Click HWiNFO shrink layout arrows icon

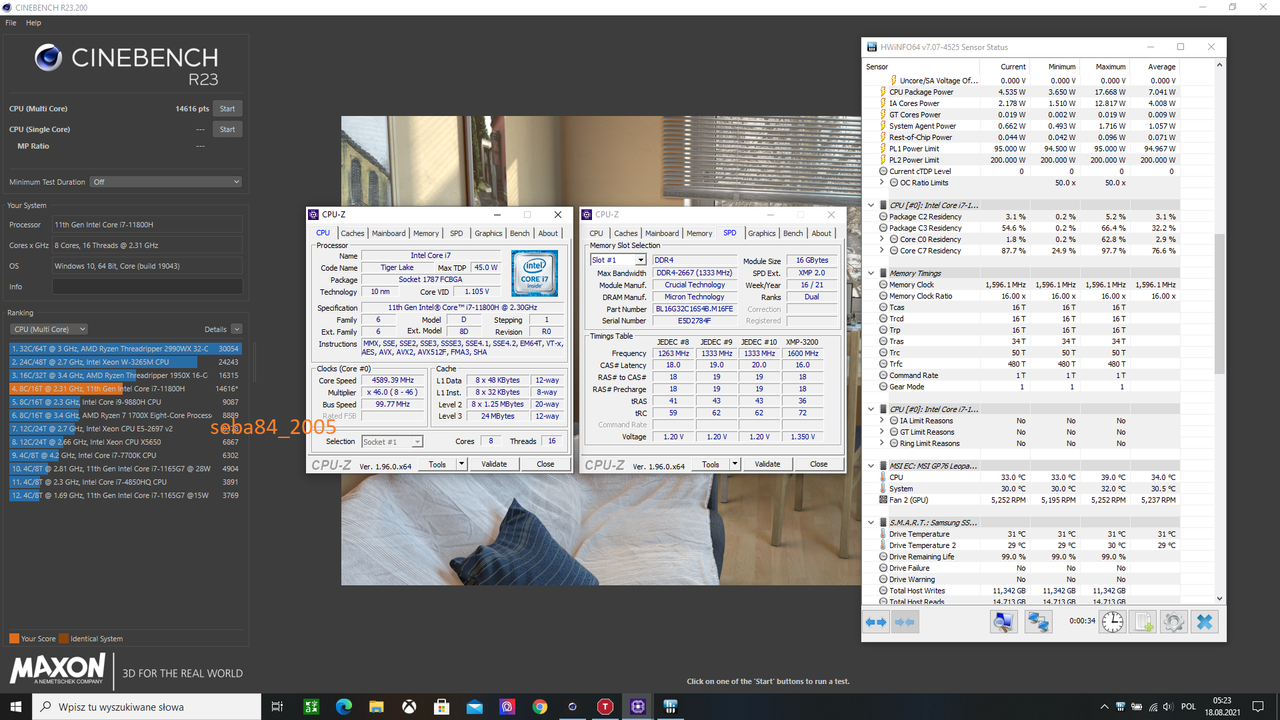905,622
